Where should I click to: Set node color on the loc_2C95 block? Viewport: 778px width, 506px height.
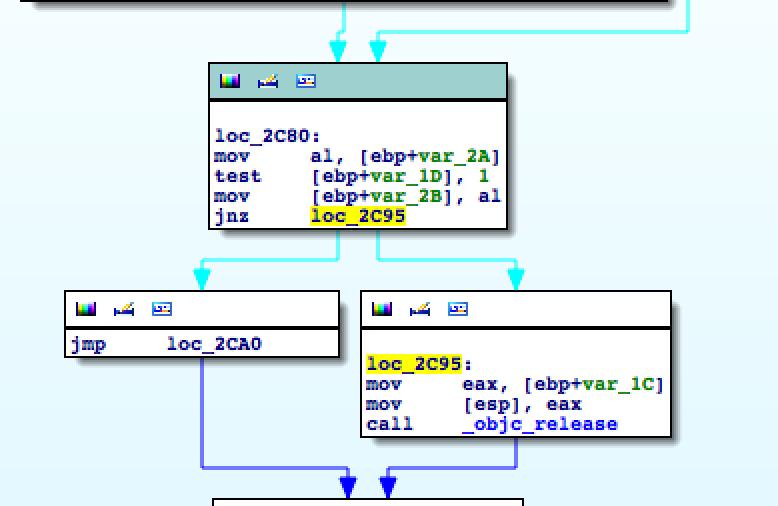coord(382,309)
